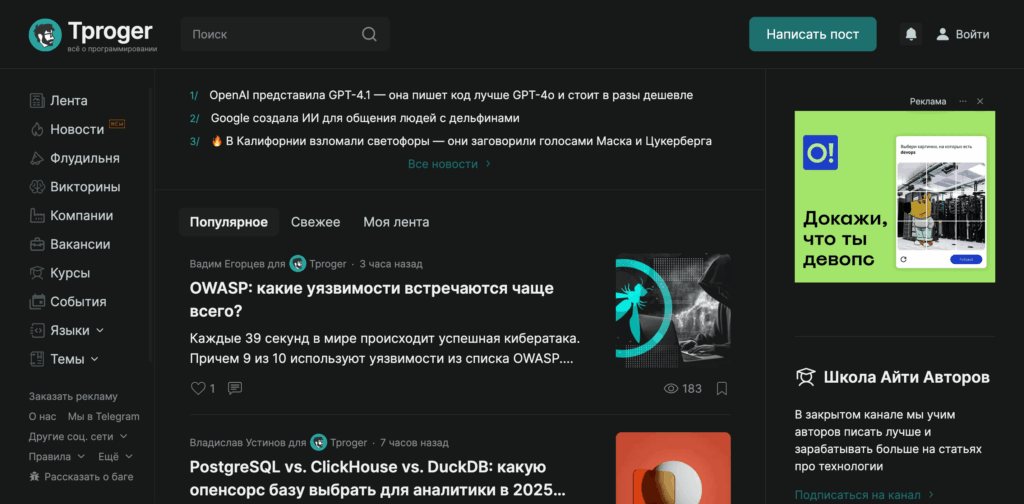Click the search magnifier icon
Screen dimensions: 1024x504
[x=369, y=34]
